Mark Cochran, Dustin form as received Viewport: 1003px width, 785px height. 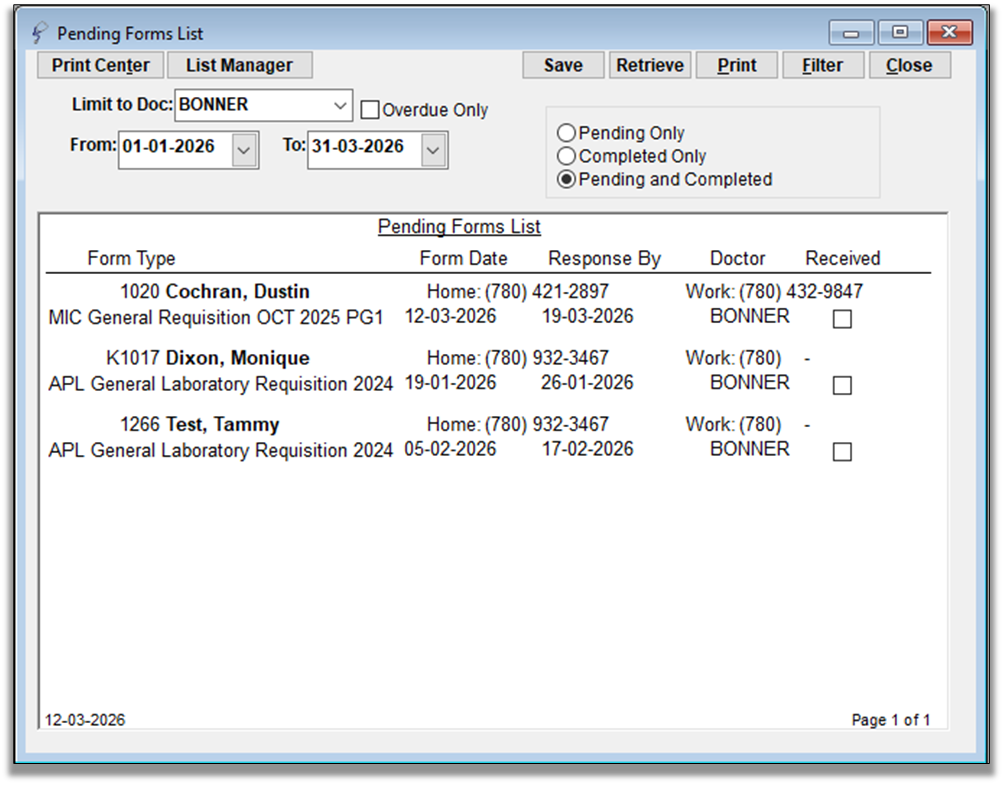pyautogui.click(x=842, y=319)
